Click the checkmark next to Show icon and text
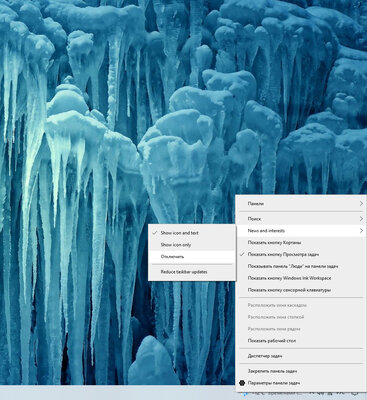The height and width of the screenshot is (400, 367). (154, 233)
